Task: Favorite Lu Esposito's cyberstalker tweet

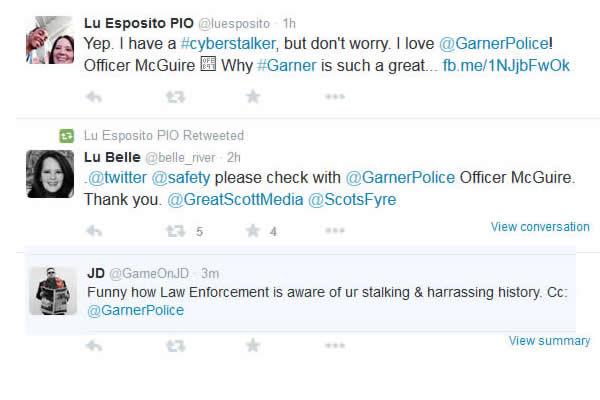Action: point(253,97)
